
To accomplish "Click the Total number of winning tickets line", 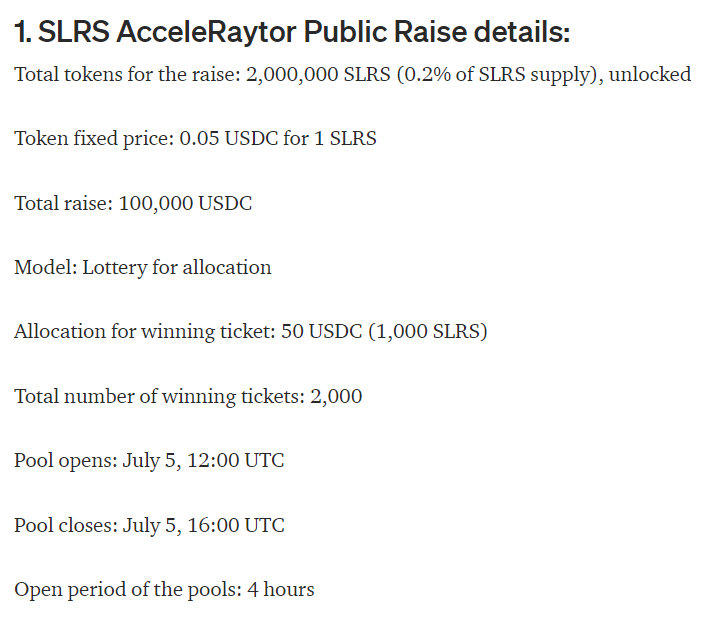I will 188,397.
